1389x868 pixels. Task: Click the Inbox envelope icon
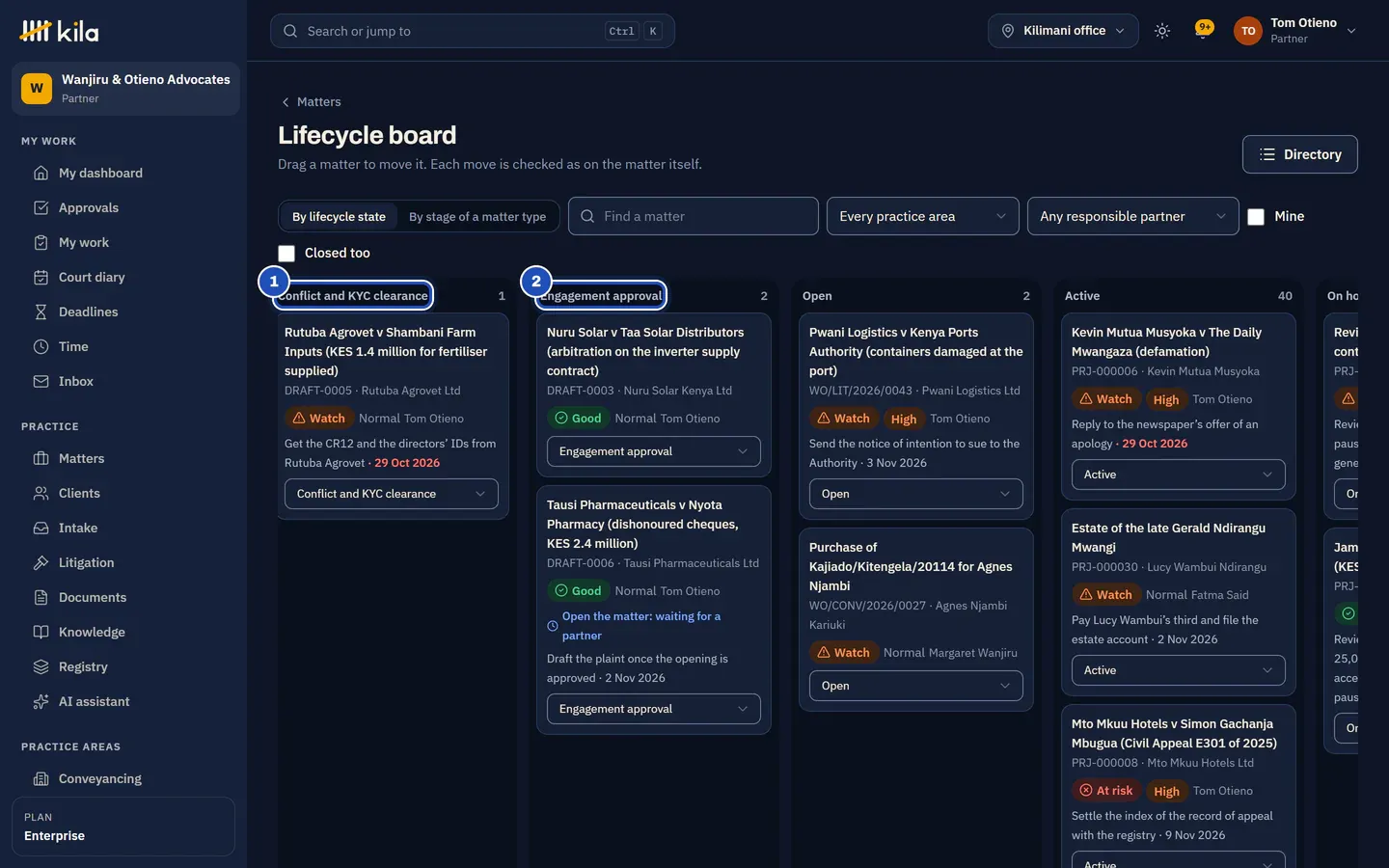pyautogui.click(x=41, y=381)
